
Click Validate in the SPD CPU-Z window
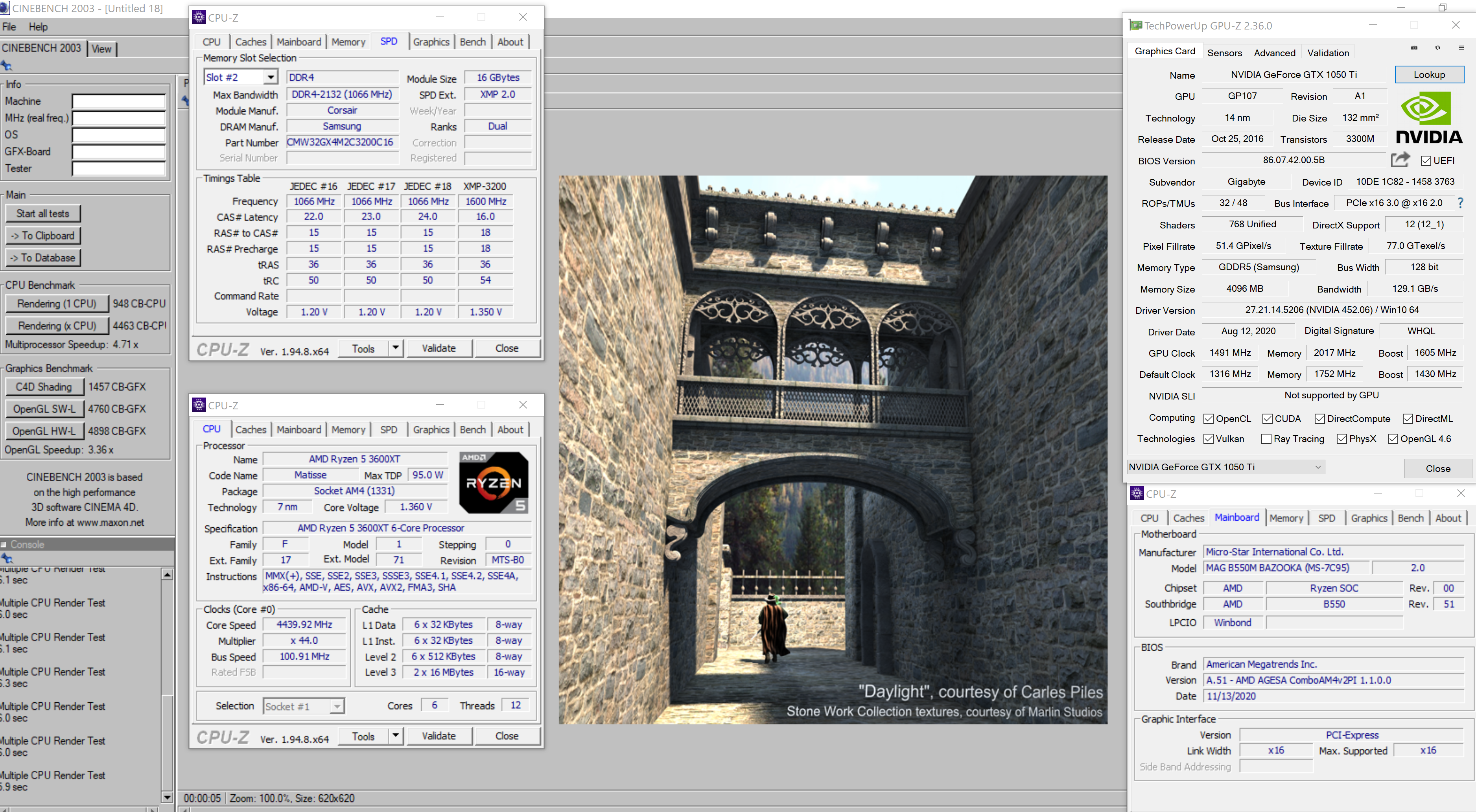[x=439, y=348]
